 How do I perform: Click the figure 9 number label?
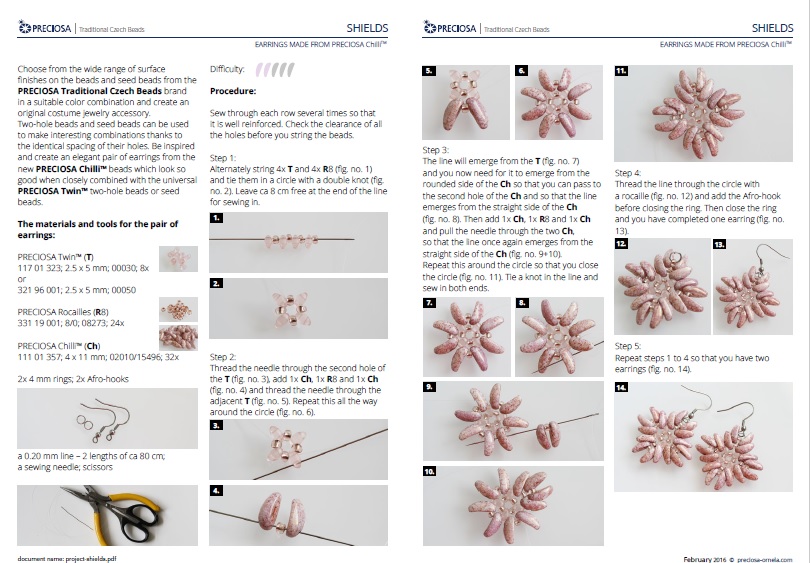428,385
